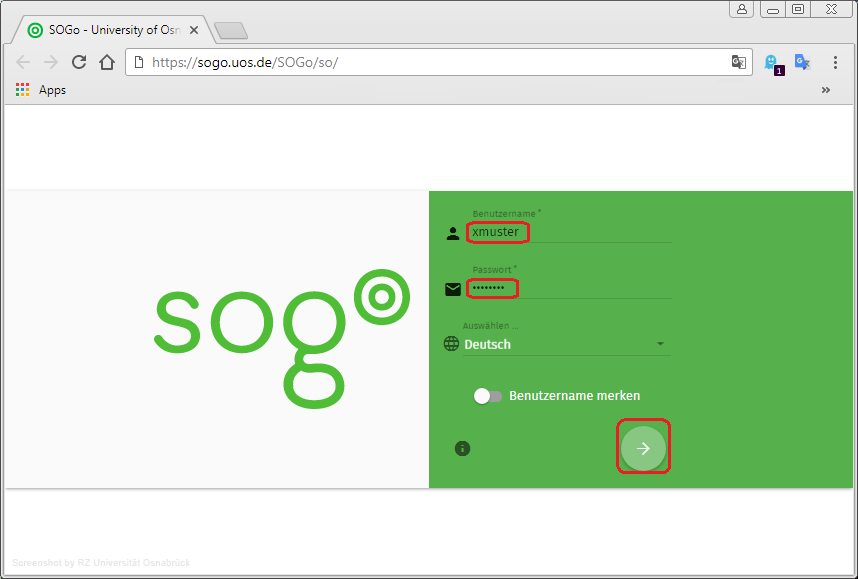The width and height of the screenshot is (858, 579).
Task: Close the SOGo browser tab
Action: [x=194, y=31]
